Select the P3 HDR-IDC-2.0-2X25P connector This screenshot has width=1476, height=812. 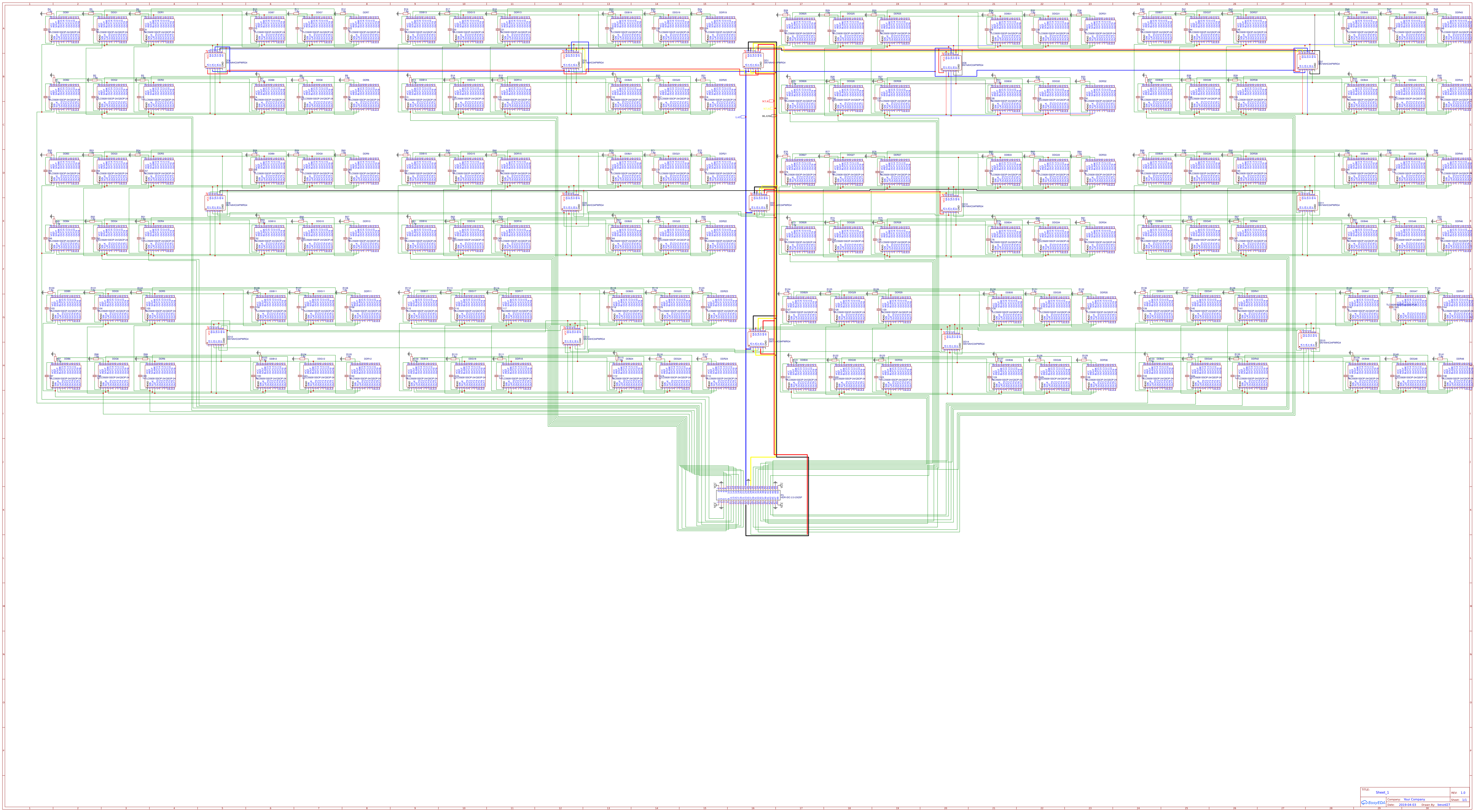[x=748, y=495]
